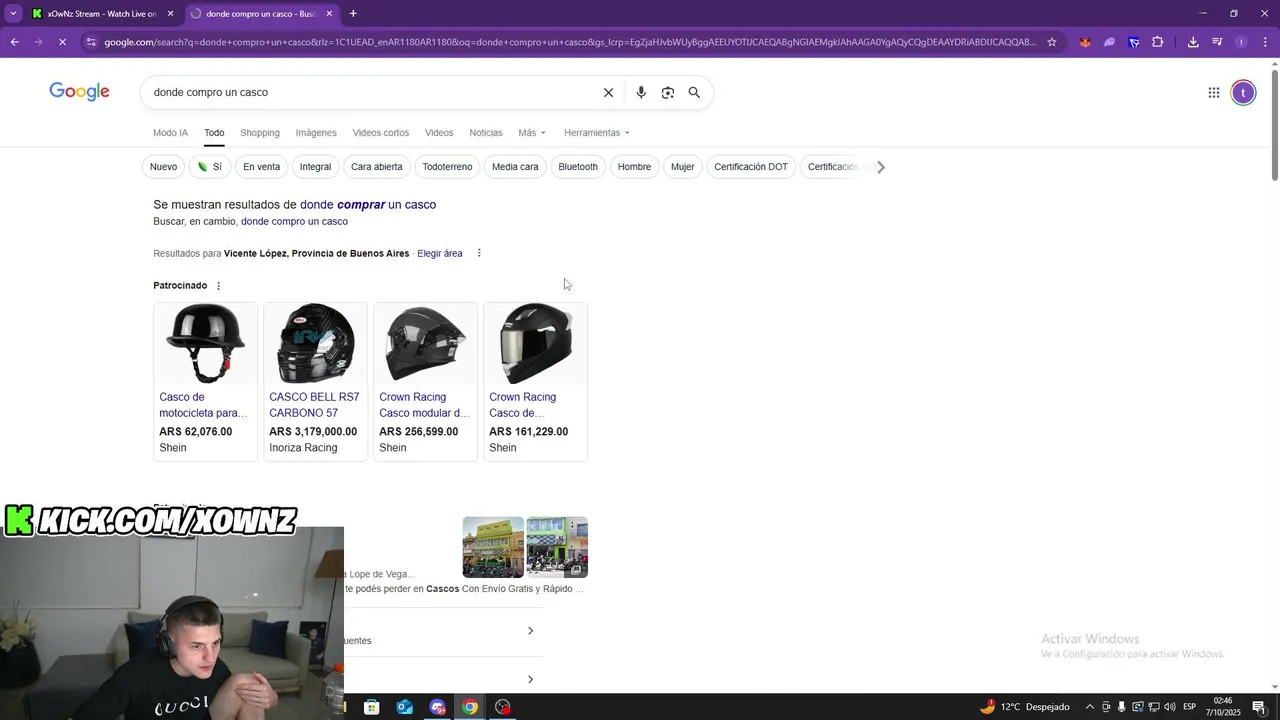Switch to the Noticias tab
Image resolution: width=1280 pixels, height=720 pixels.
click(486, 133)
